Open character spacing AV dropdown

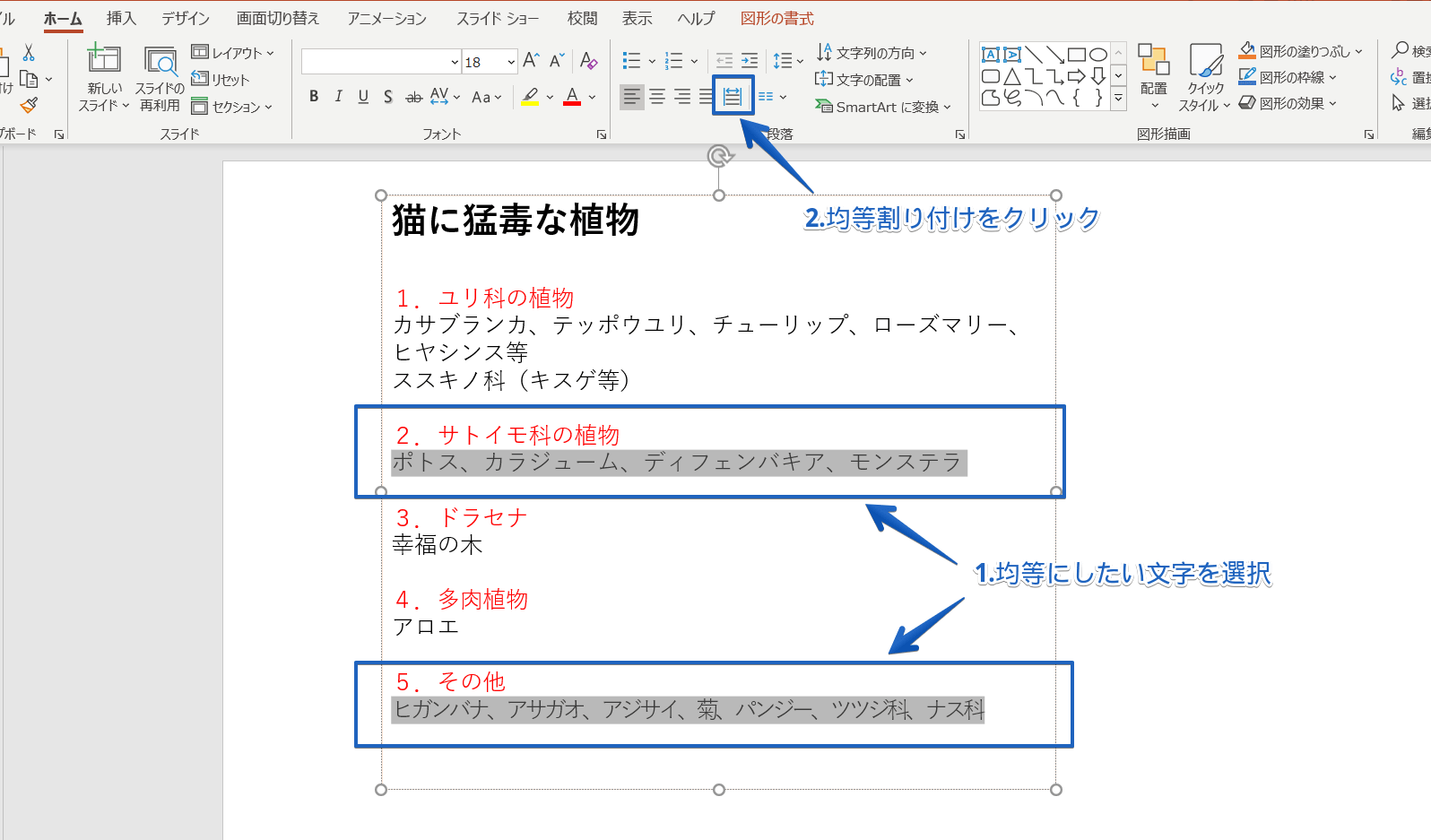click(x=446, y=97)
